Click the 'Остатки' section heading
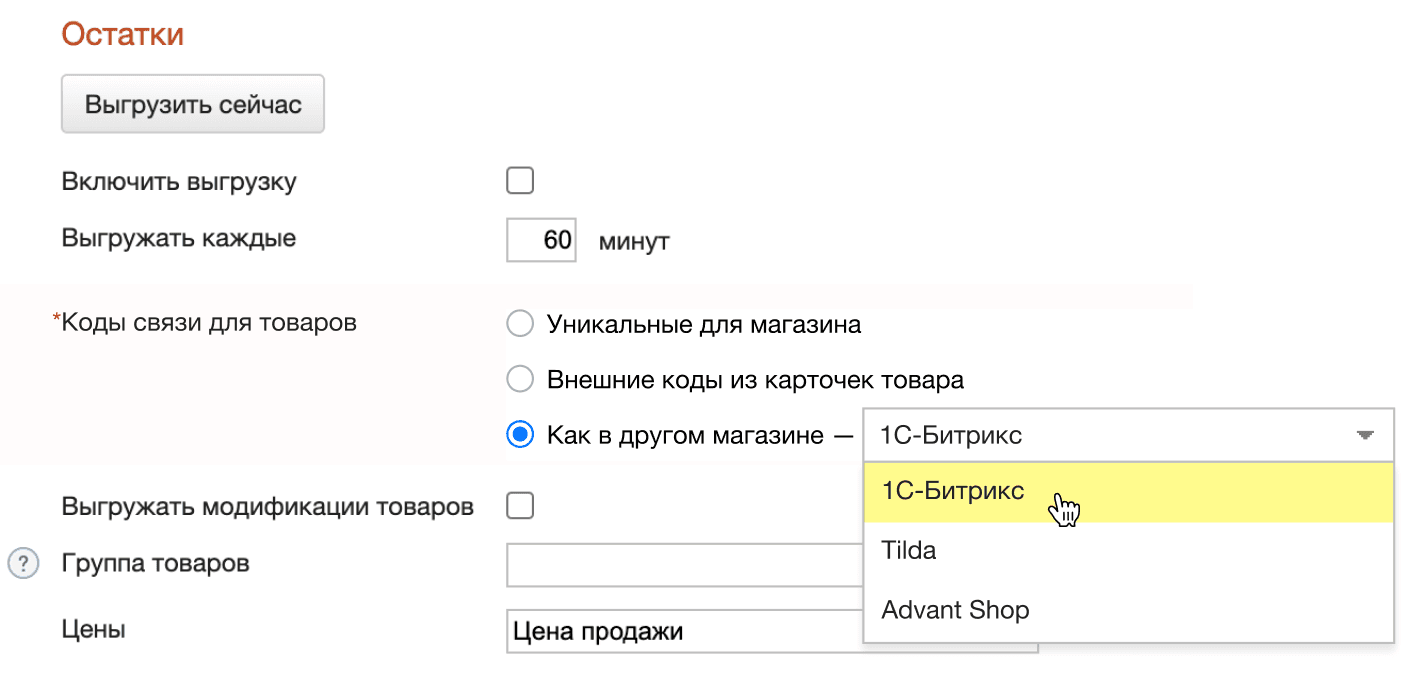The image size is (1407, 683). [x=122, y=32]
